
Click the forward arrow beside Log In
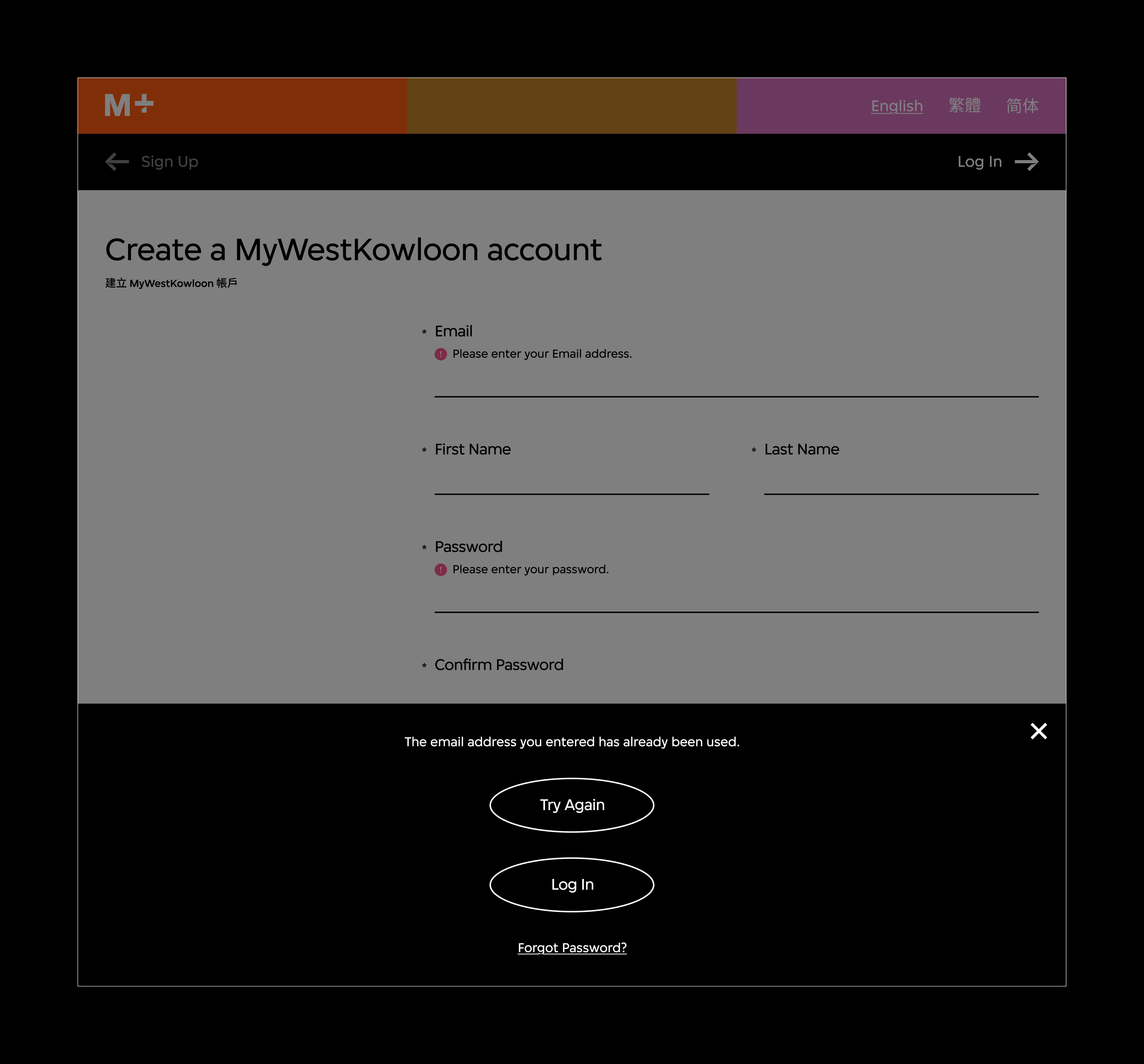(x=1027, y=162)
